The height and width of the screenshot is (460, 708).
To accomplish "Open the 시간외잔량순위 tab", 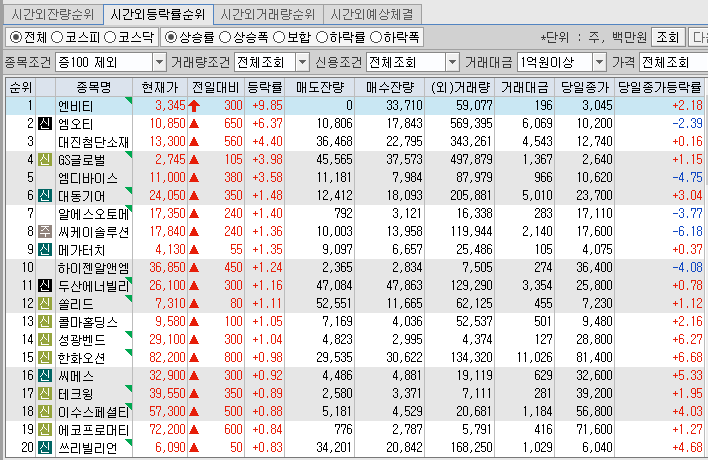I will (52, 14).
